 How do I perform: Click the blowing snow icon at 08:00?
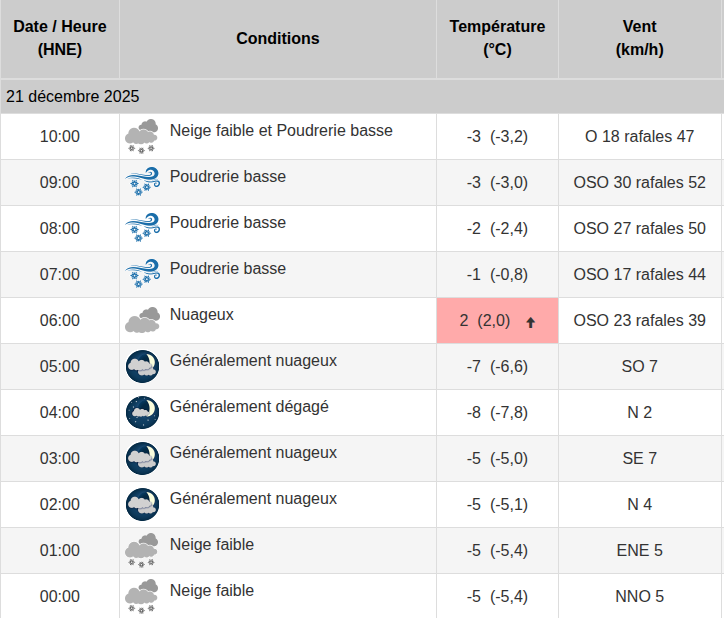(x=142, y=228)
